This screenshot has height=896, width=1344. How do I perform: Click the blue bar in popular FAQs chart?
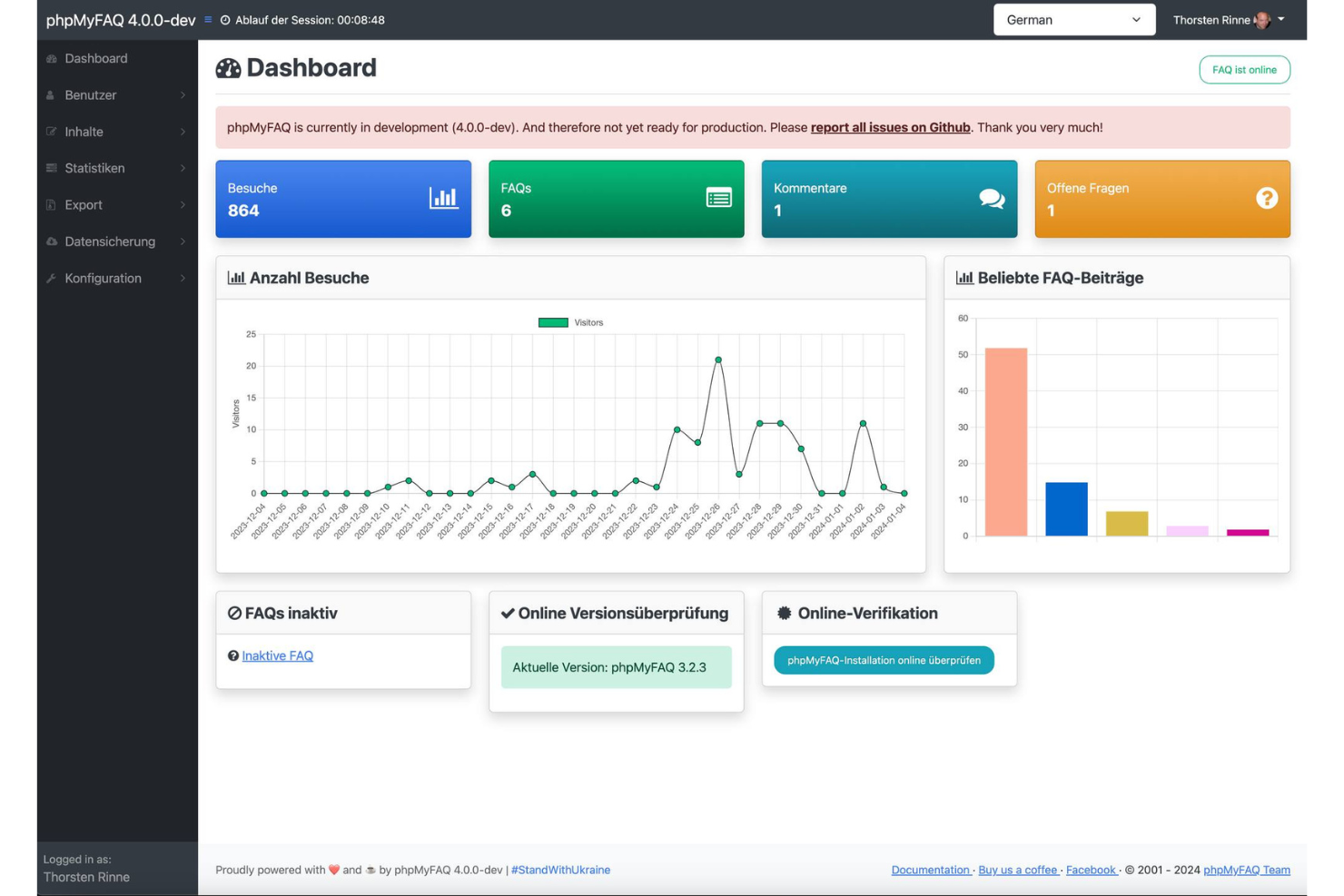(1066, 509)
